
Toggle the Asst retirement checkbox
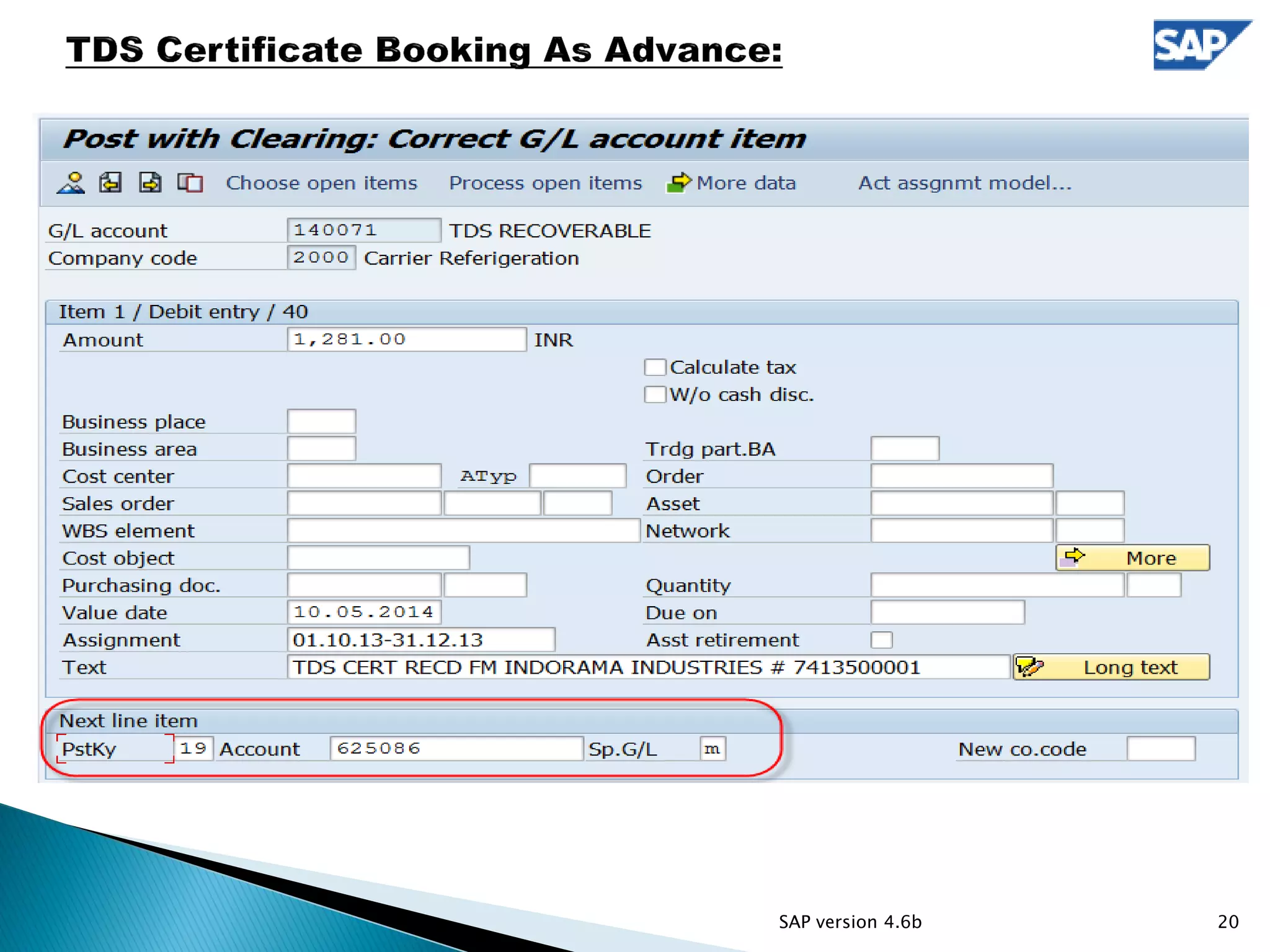(881, 640)
